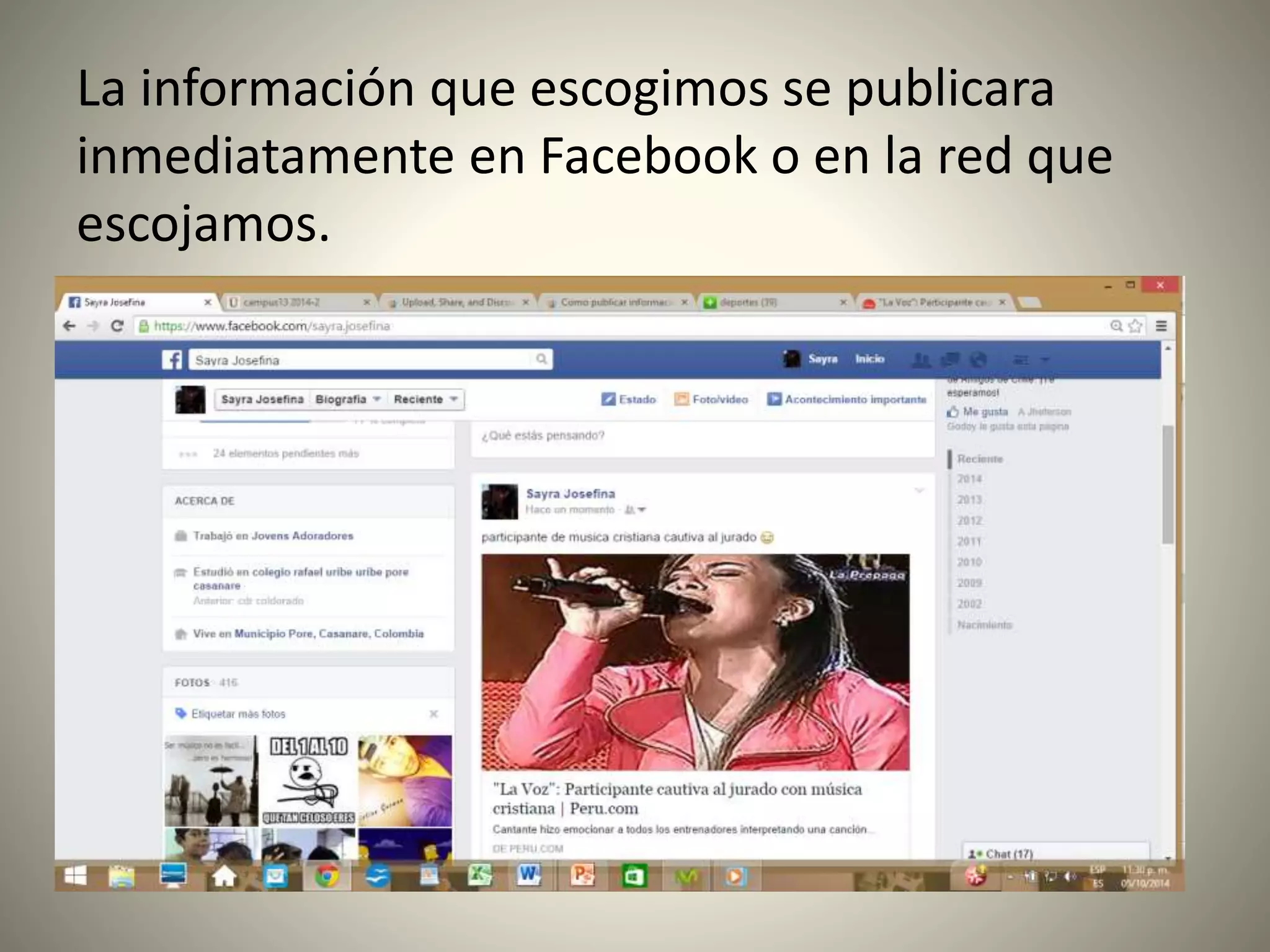This screenshot has width=1270, height=952.
Task: Click the Acontecimiento importante flag icon
Action: [774, 399]
